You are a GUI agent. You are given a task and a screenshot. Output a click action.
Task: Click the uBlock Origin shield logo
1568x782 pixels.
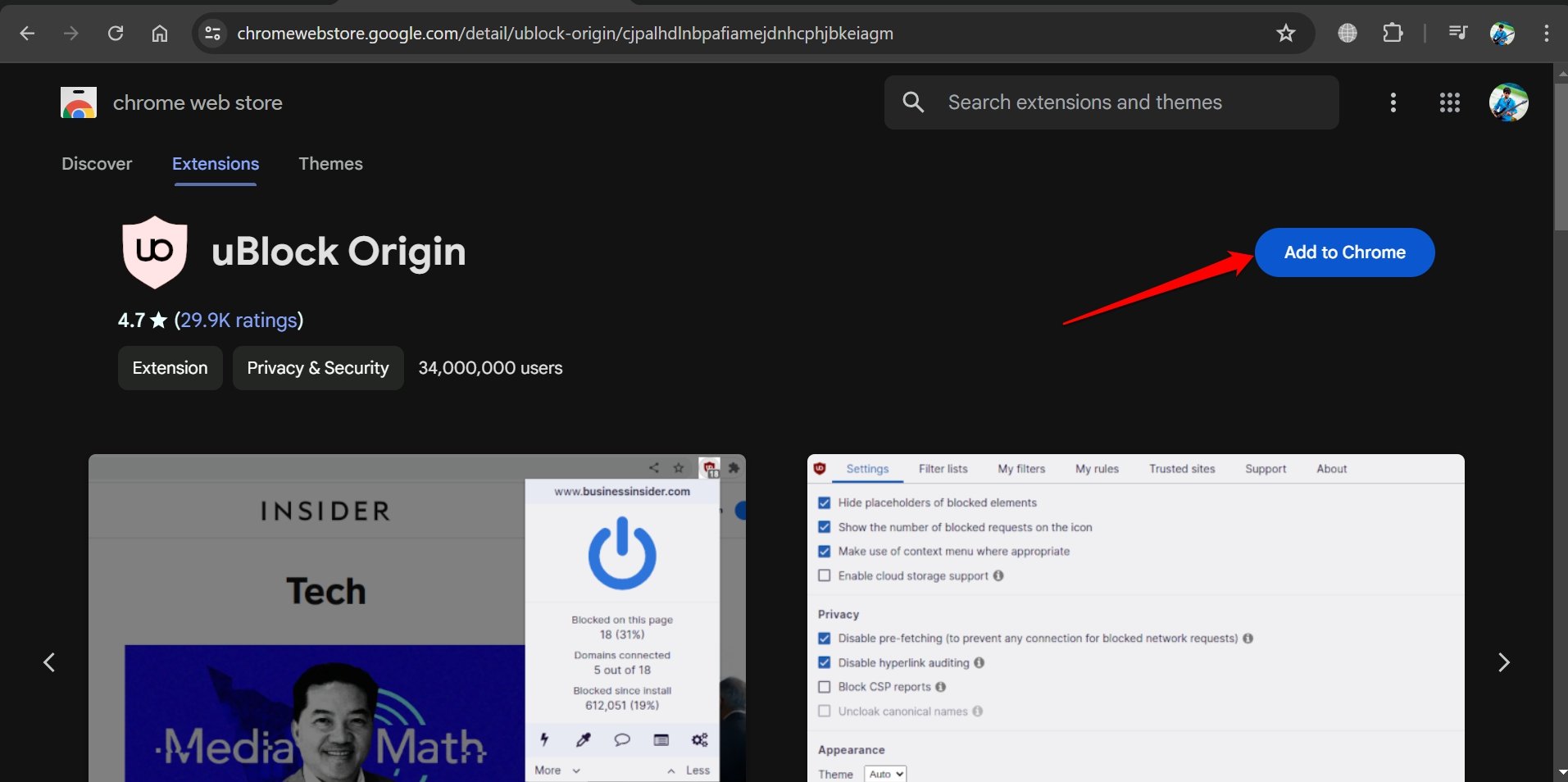(x=155, y=252)
